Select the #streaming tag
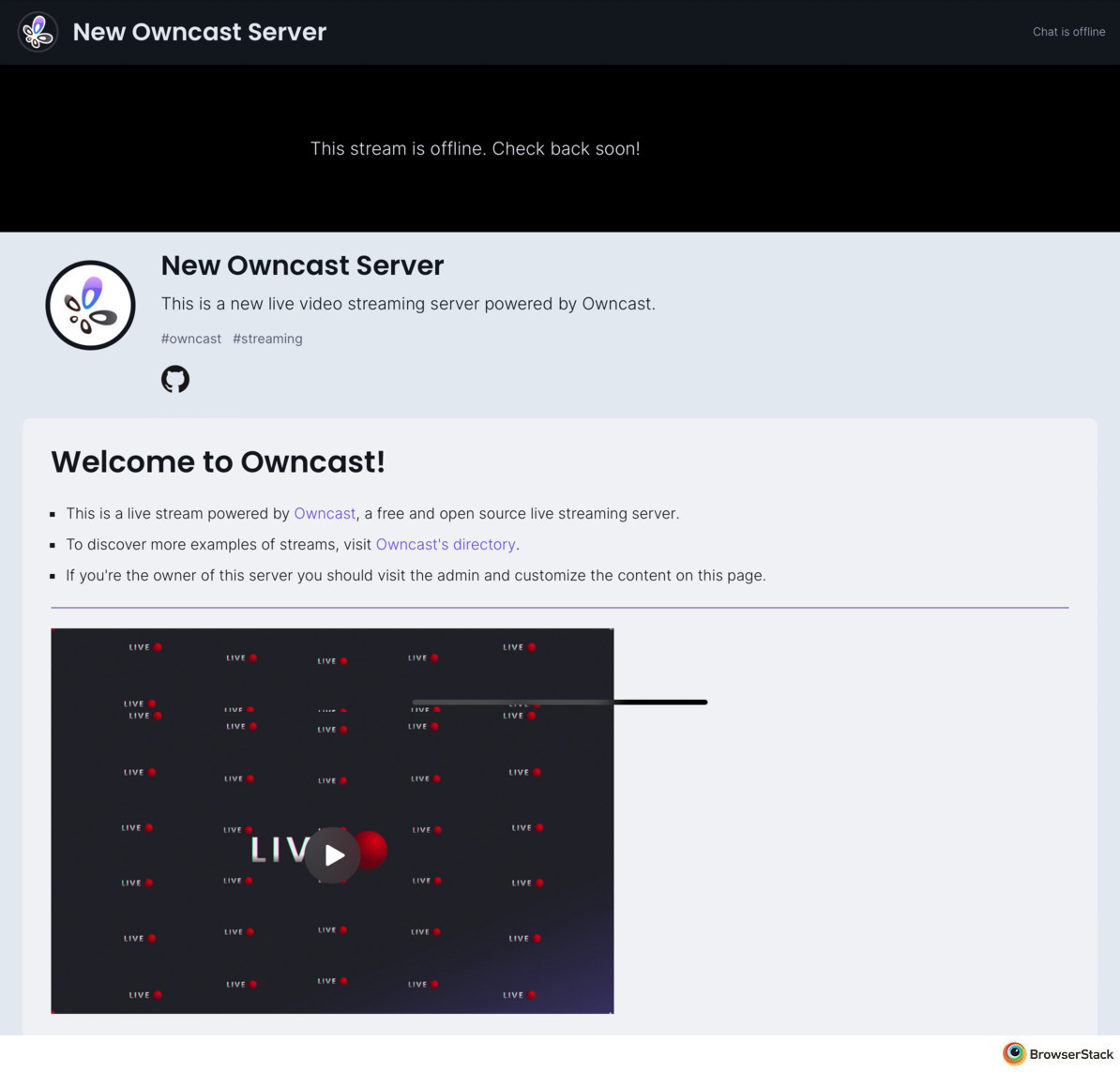Screen dimensions: 1120x1072 pos(267,339)
